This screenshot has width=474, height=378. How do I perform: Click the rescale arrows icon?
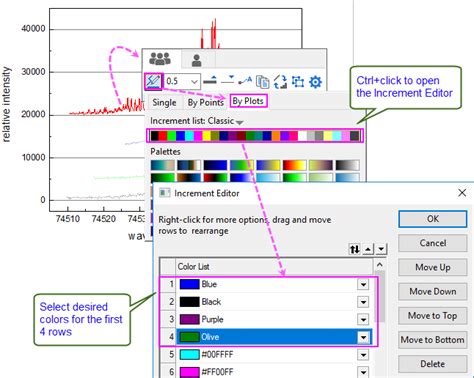point(280,81)
